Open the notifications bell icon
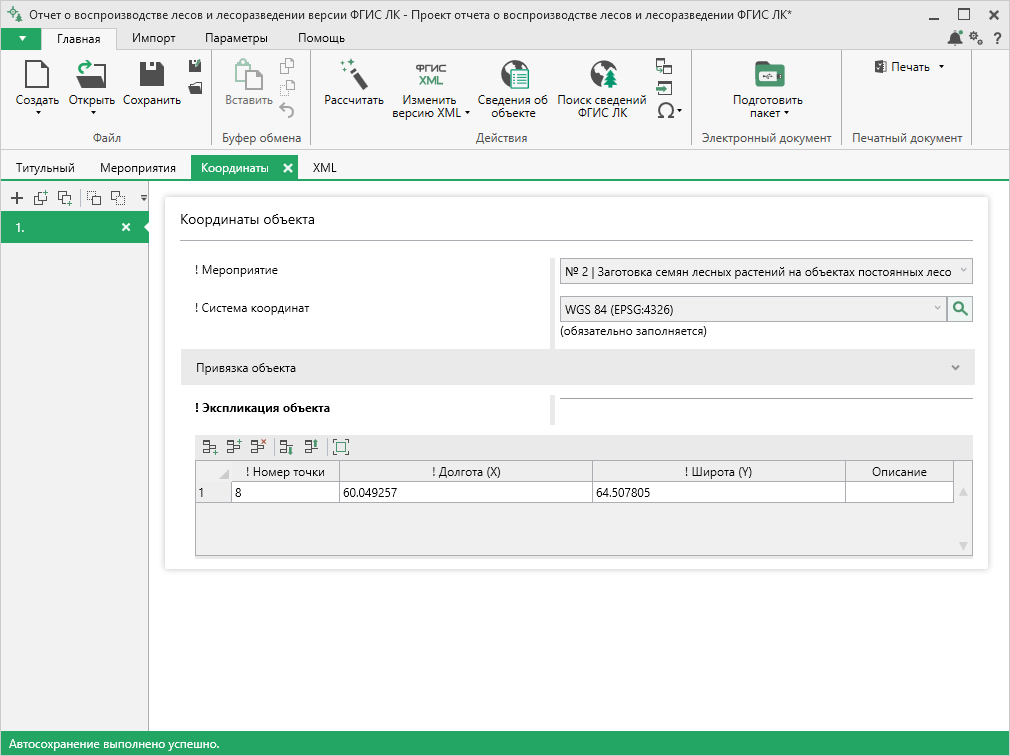The width and height of the screenshot is (1010, 756). tap(955, 38)
